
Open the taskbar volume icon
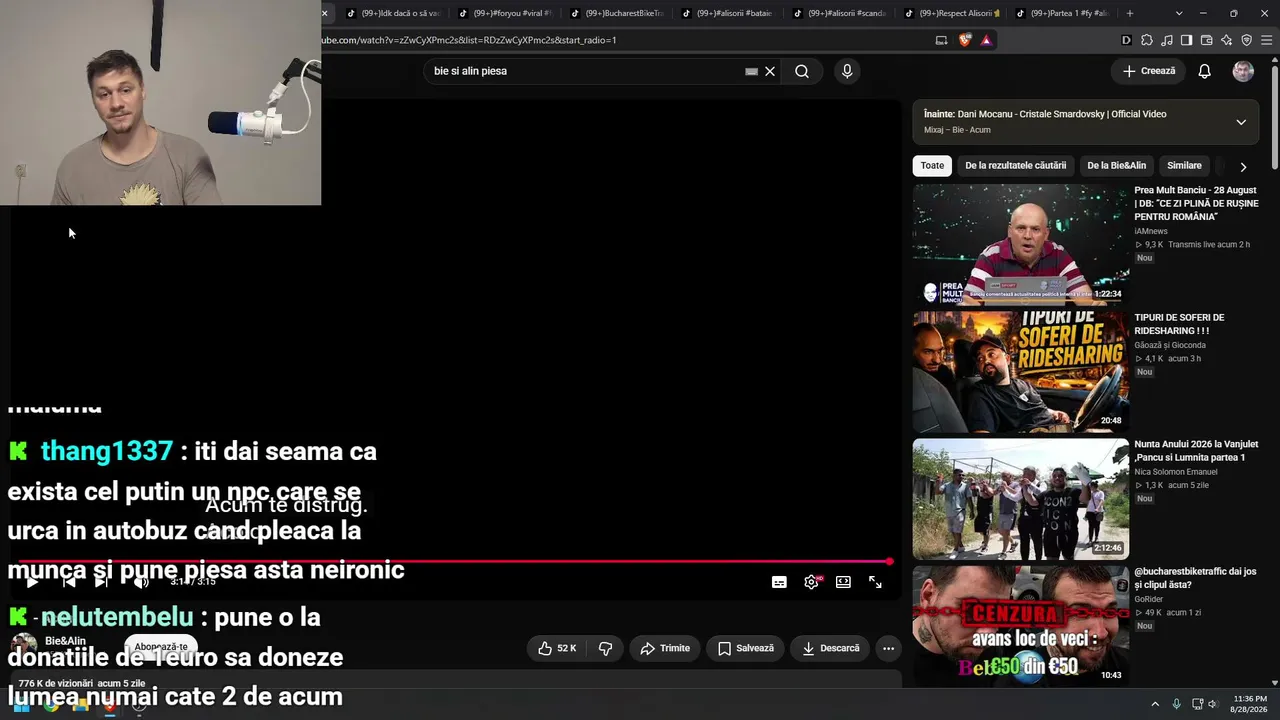pyautogui.click(x=1212, y=704)
